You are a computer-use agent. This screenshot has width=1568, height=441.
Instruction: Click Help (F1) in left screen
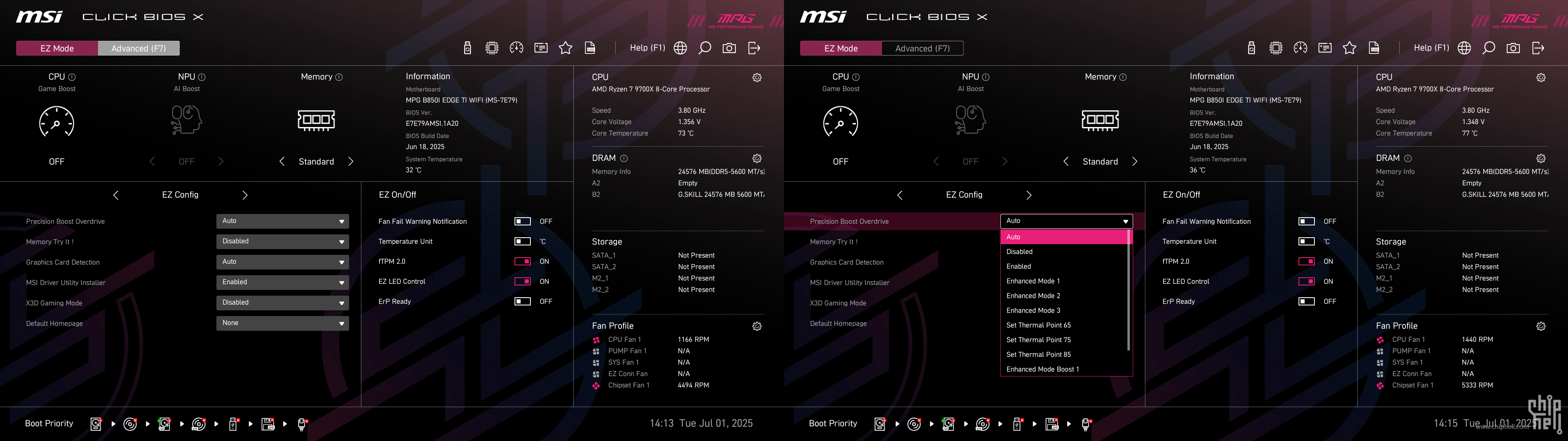tap(647, 47)
